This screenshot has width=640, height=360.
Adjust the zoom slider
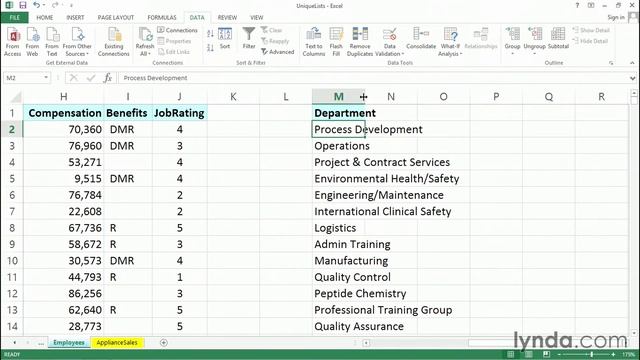[x=591, y=354]
